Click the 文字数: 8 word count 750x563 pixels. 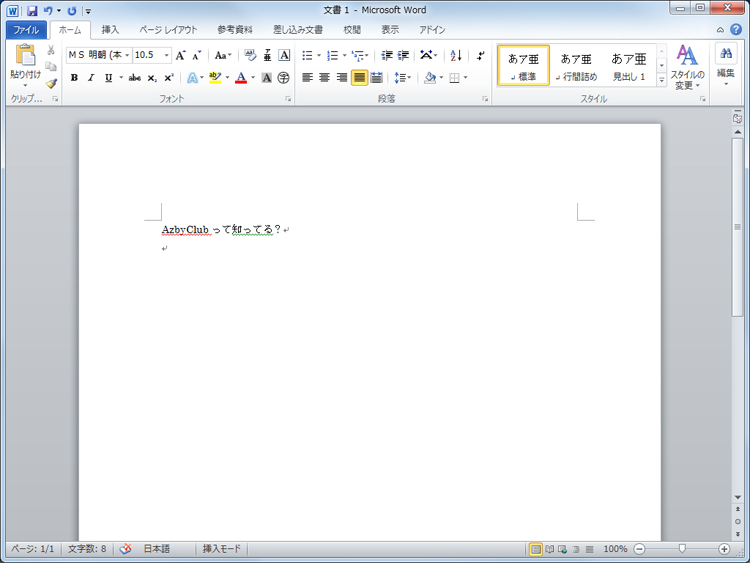87,549
